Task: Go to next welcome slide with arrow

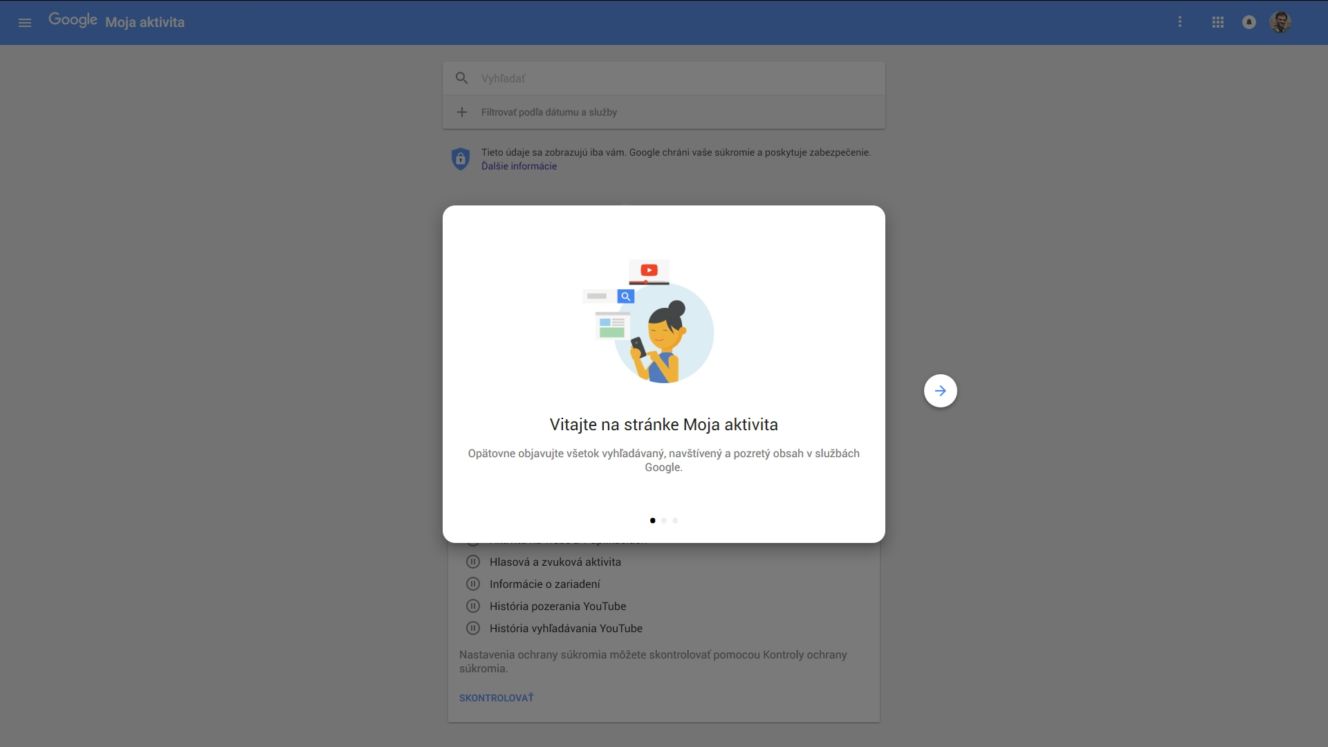Action: coord(940,391)
